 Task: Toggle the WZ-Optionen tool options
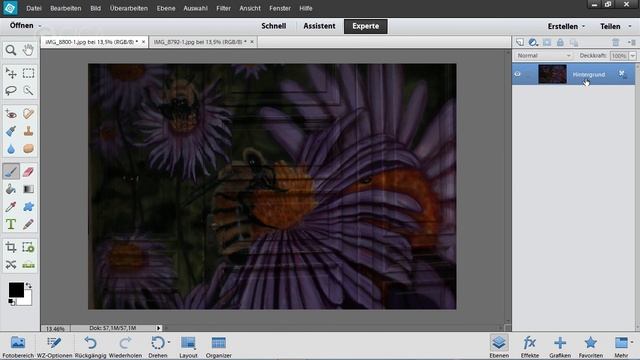coord(54,347)
